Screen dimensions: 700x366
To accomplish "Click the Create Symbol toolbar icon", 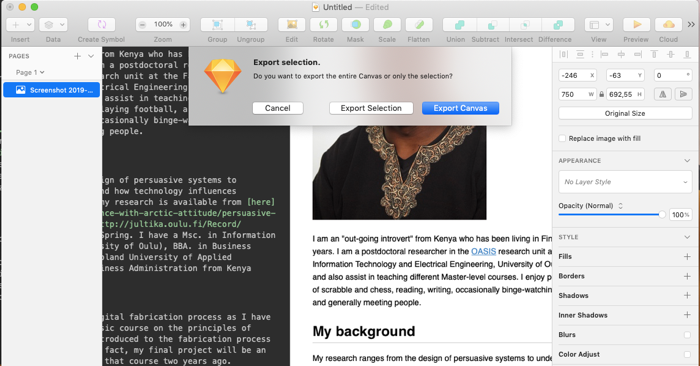I will [101, 25].
